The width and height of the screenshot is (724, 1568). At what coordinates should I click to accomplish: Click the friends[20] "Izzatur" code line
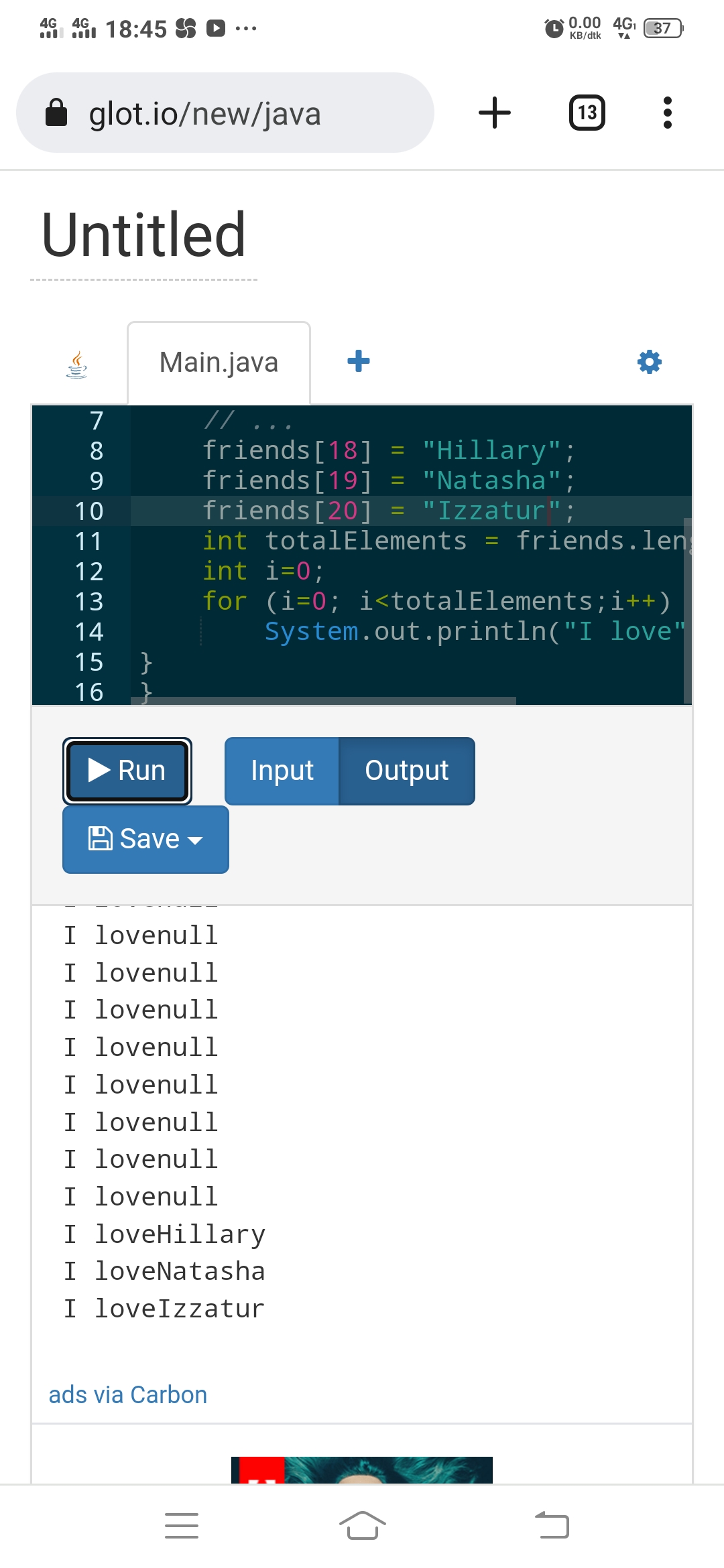[x=389, y=511]
